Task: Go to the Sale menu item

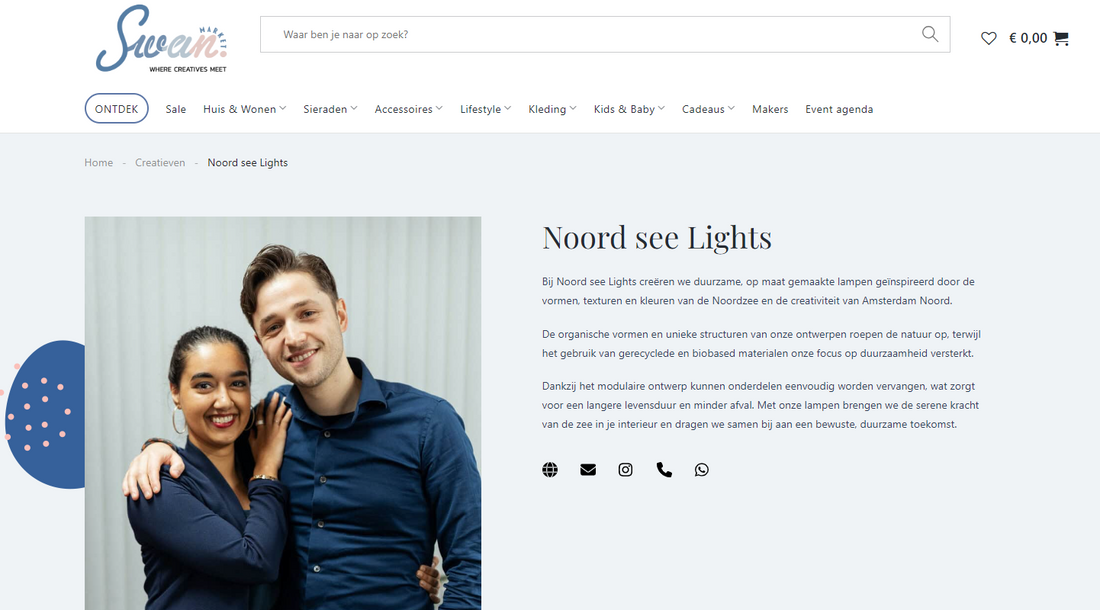Action: [175, 109]
